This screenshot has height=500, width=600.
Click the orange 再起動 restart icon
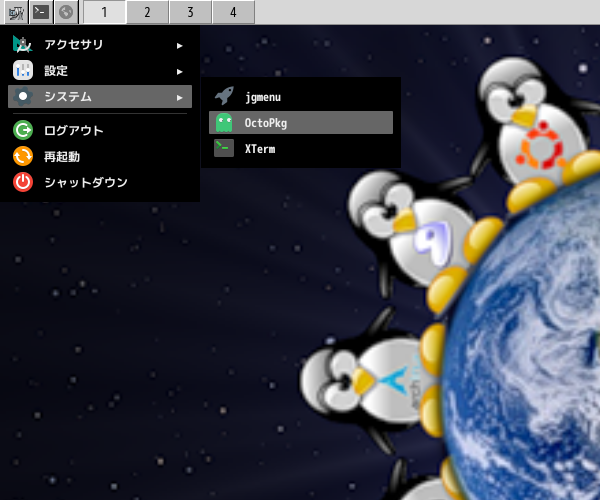point(23,156)
